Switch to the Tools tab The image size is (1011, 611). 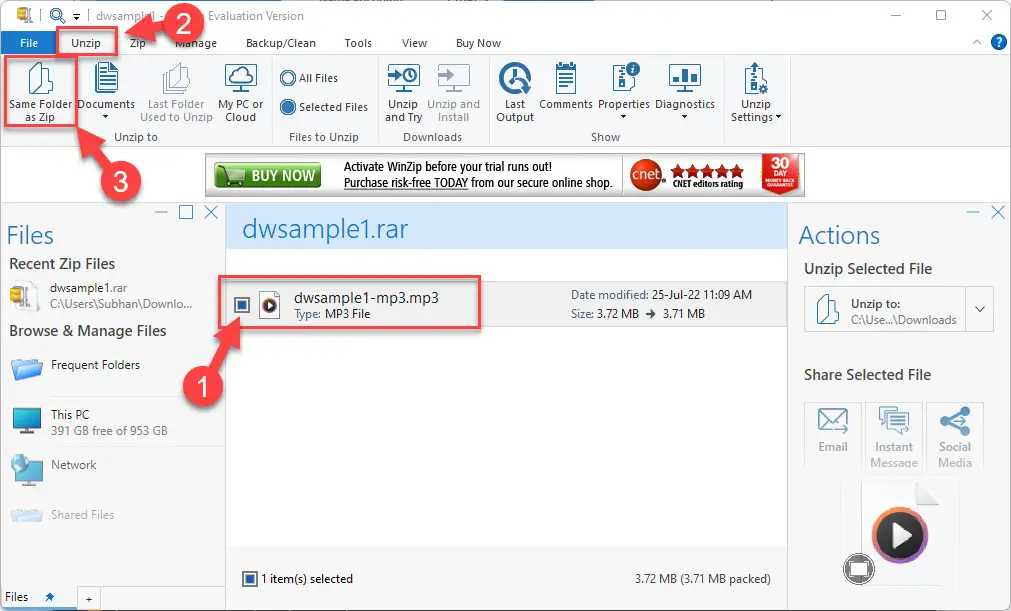click(358, 43)
